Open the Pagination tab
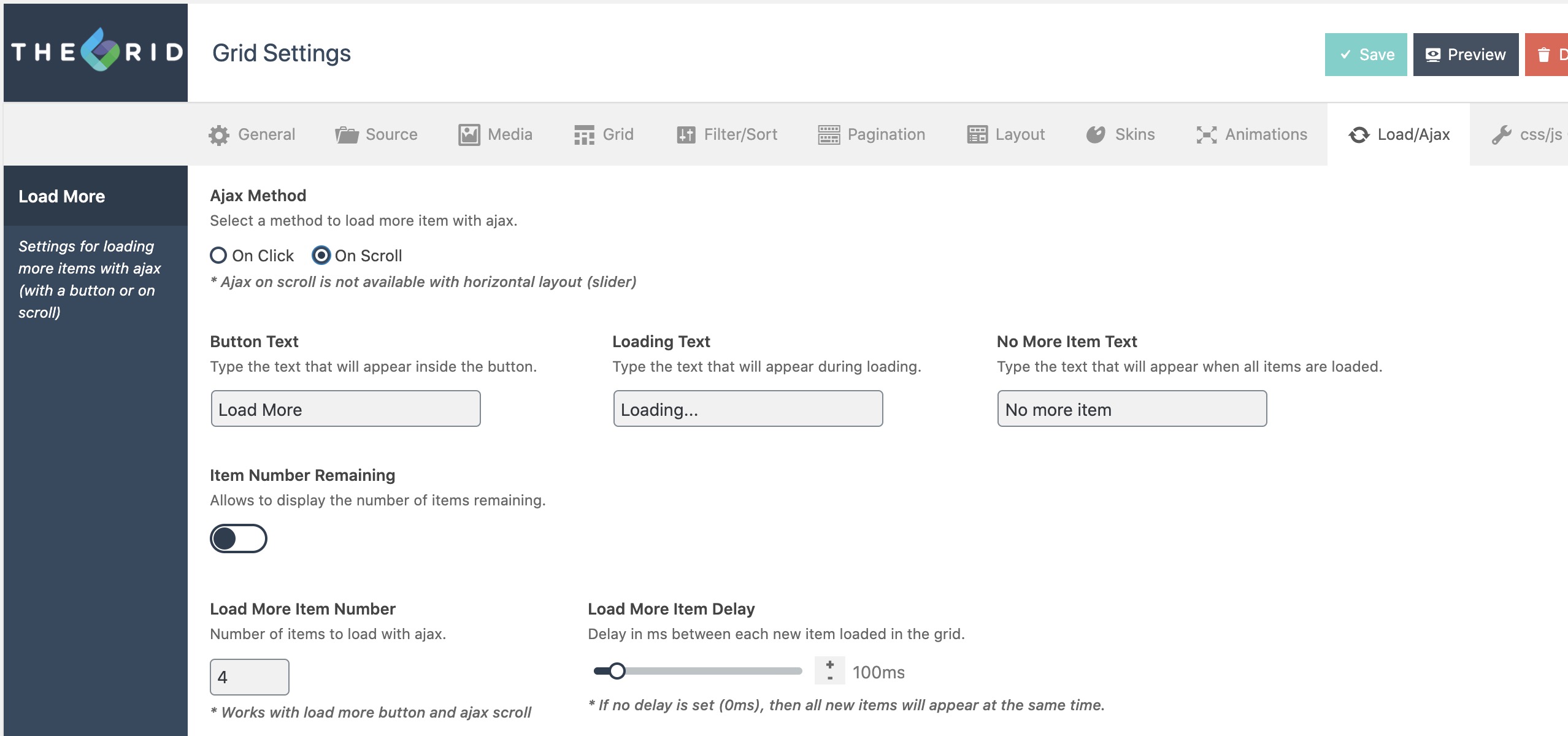Image resolution: width=1568 pixels, height=736 pixels. coord(872,135)
